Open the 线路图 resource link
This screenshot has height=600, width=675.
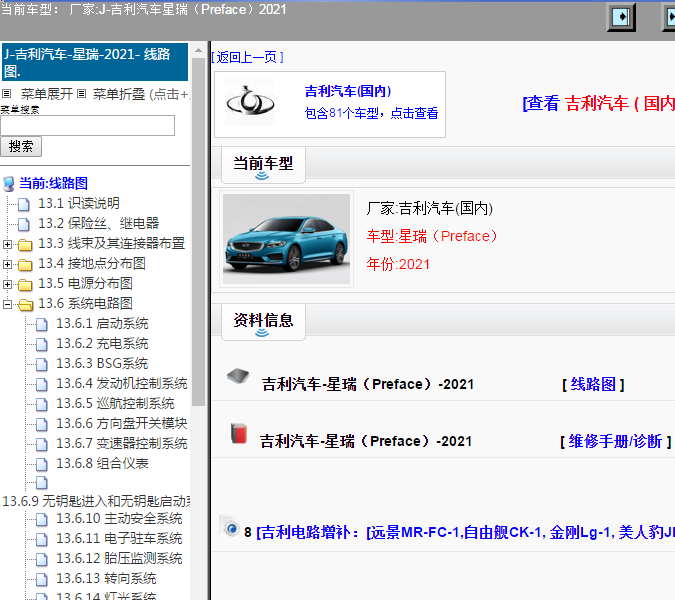click(x=593, y=384)
